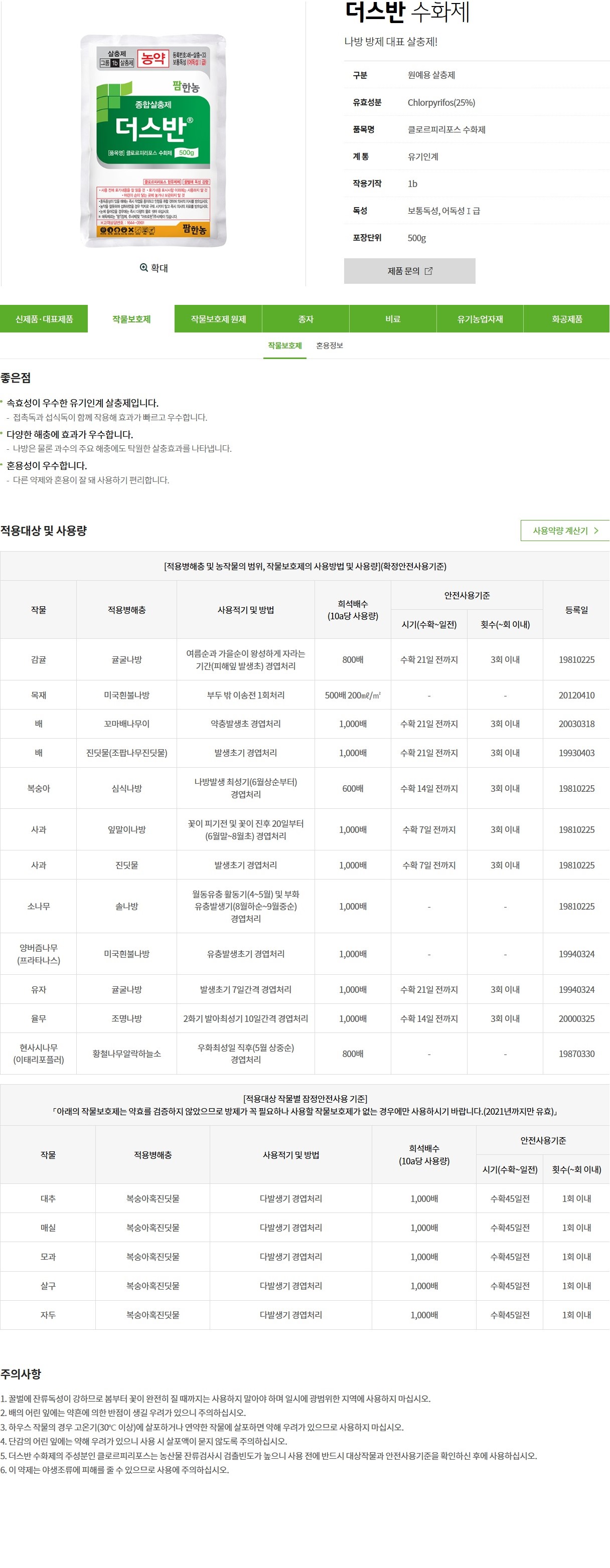The height and width of the screenshot is (1568, 610).
Task: Click the 유기인계 classification value
Action: click(x=423, y=156)
